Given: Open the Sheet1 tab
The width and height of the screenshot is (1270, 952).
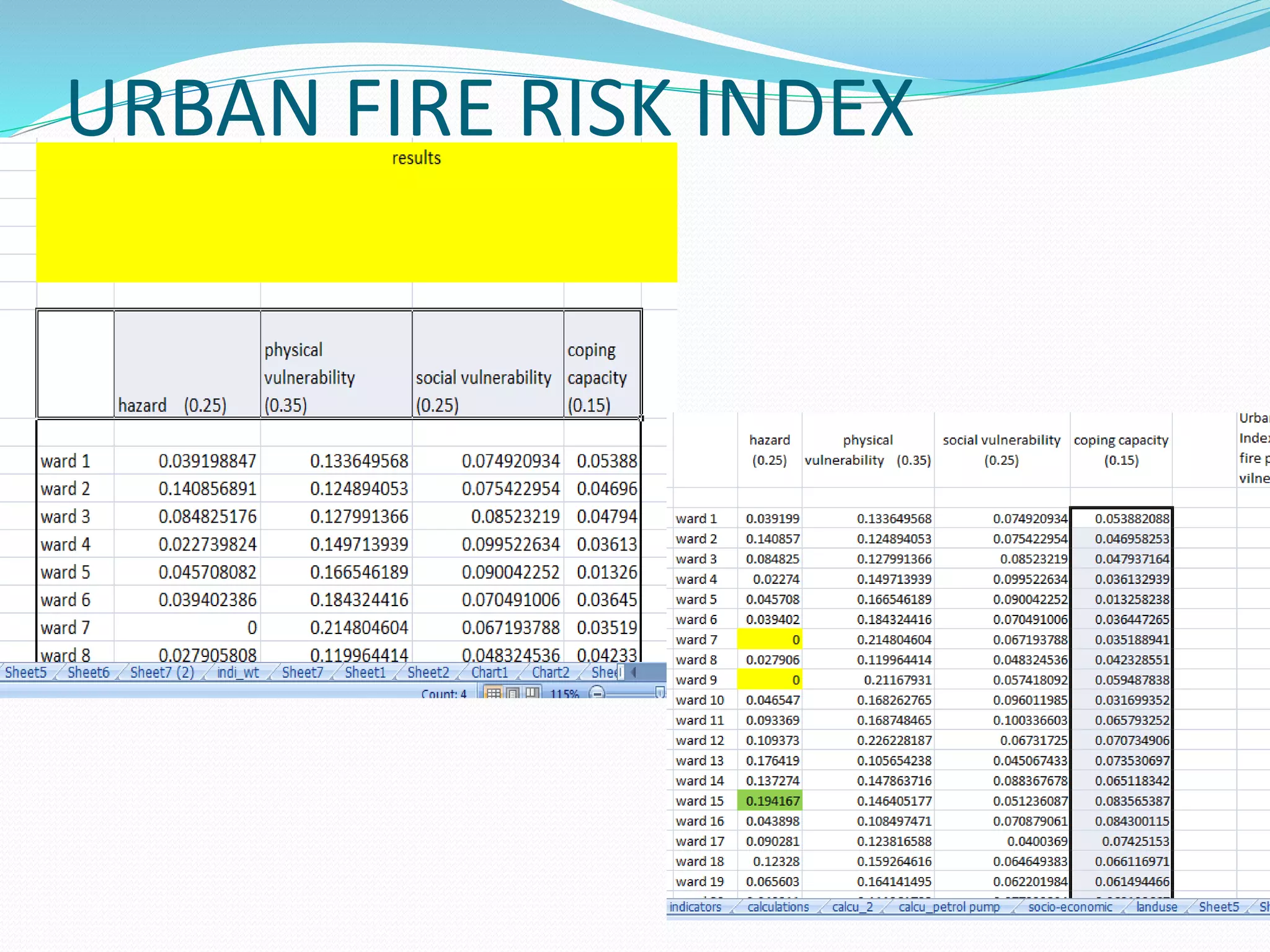Looking at the screenshot, I should point(365,672).
